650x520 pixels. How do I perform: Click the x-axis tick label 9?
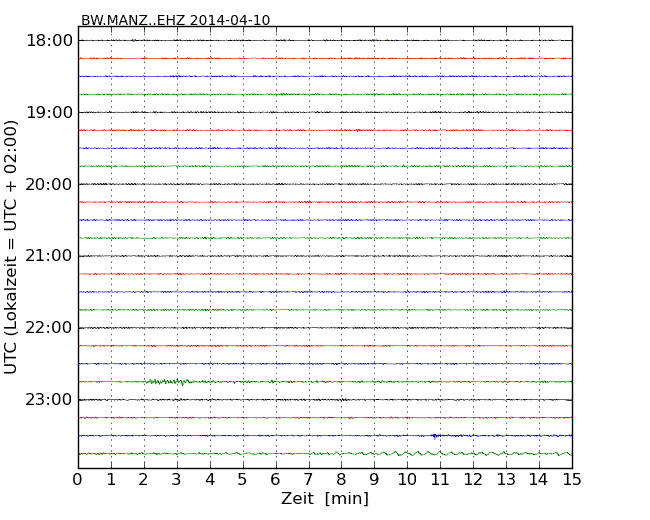tap(374, 479)
